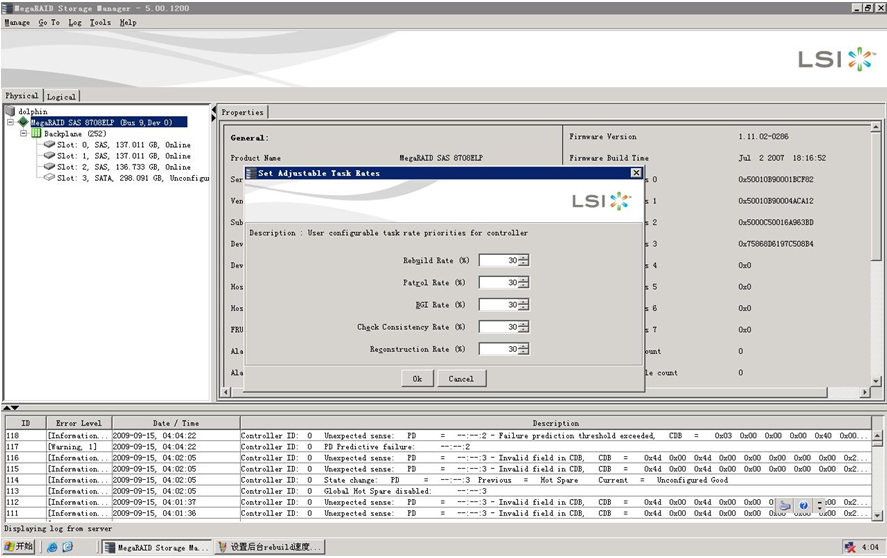
Task: Increase the Rebuild Rate spinner value
Action: 524,257
